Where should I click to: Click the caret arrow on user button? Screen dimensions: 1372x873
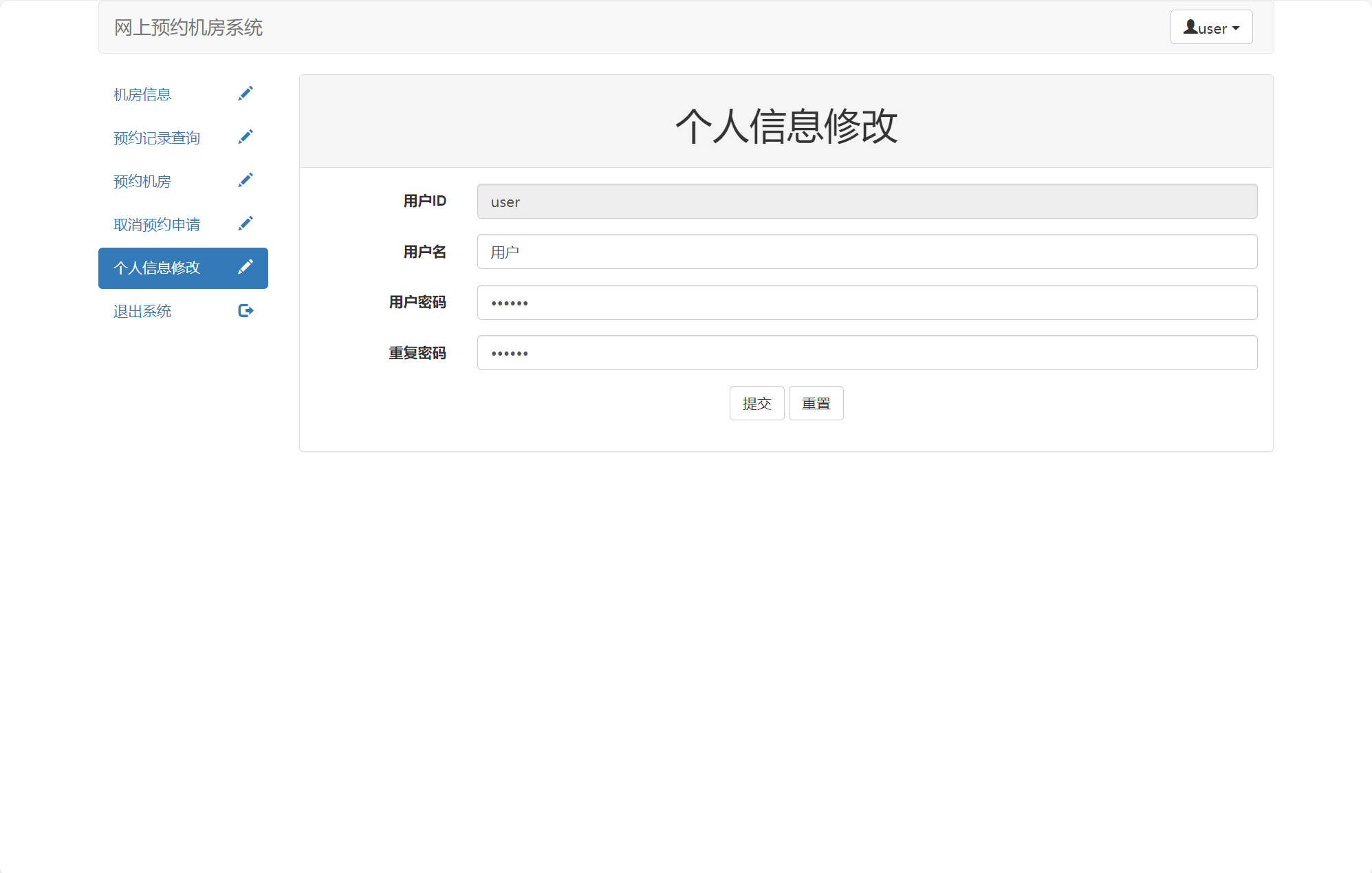[x=1237, y=28]
